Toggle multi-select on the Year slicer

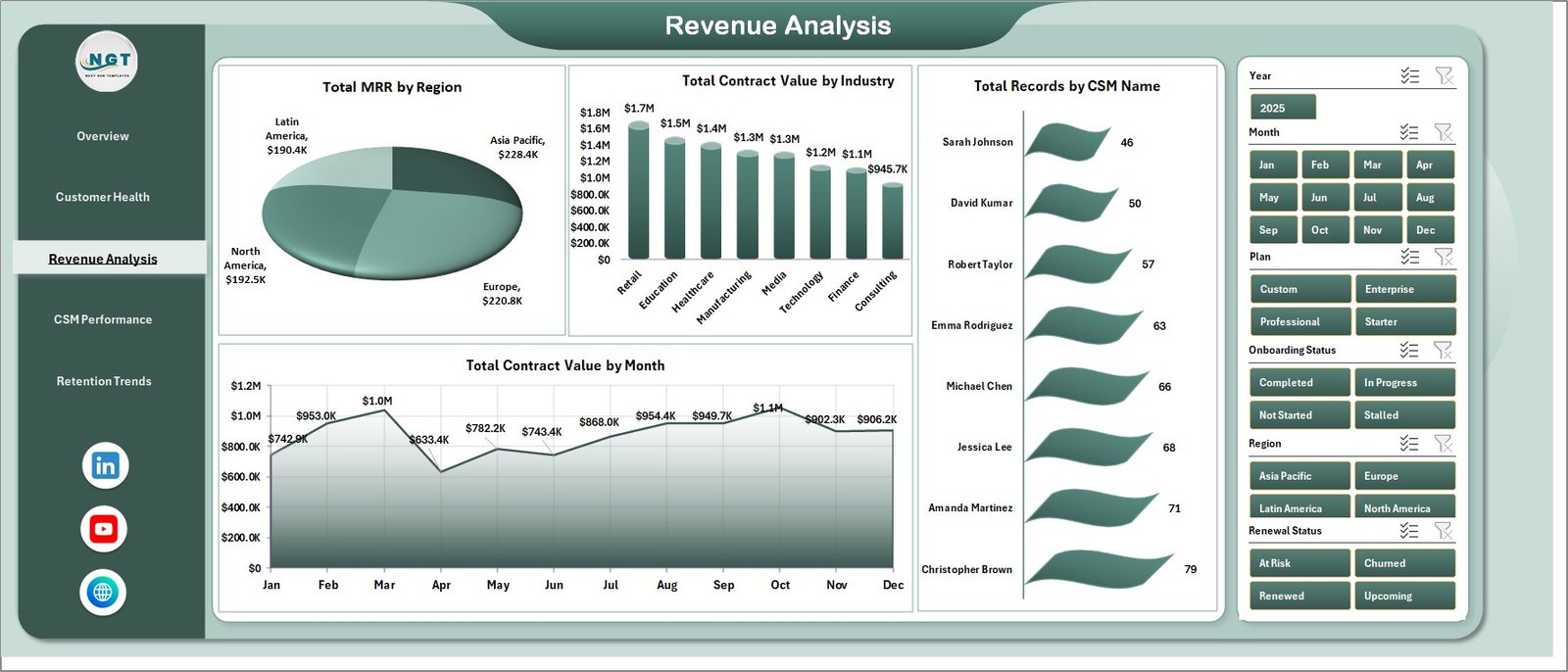1410,75
